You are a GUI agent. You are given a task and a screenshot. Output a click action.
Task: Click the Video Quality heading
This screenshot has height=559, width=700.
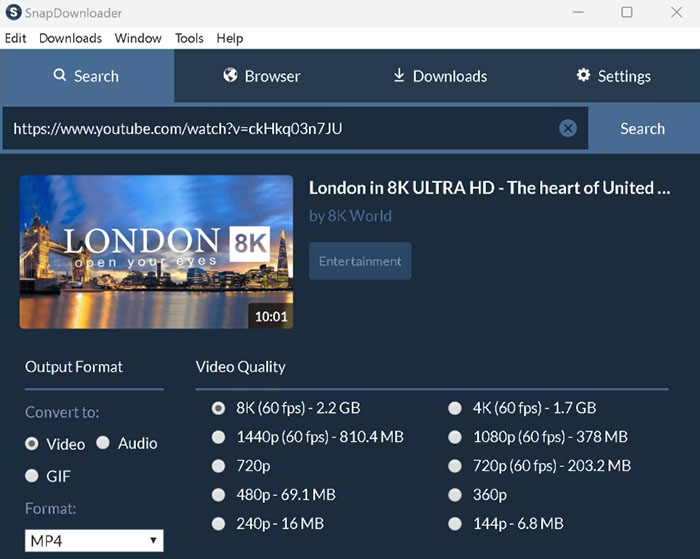[241, 367]
